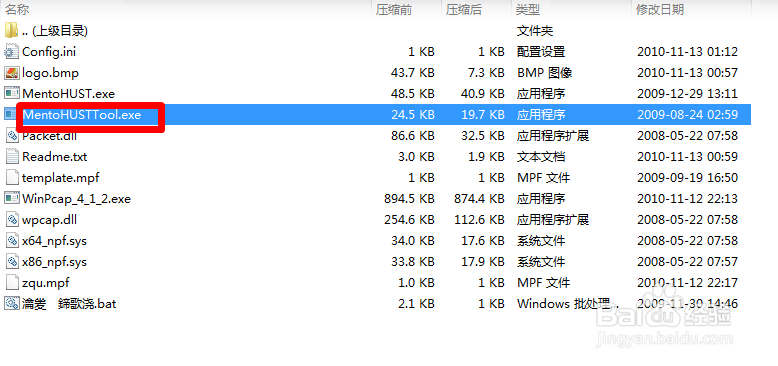This screenshot has width=778, height=366.
Task: Click the 2010-11-12 22:13 date cell
Action: tap(687, 199)
